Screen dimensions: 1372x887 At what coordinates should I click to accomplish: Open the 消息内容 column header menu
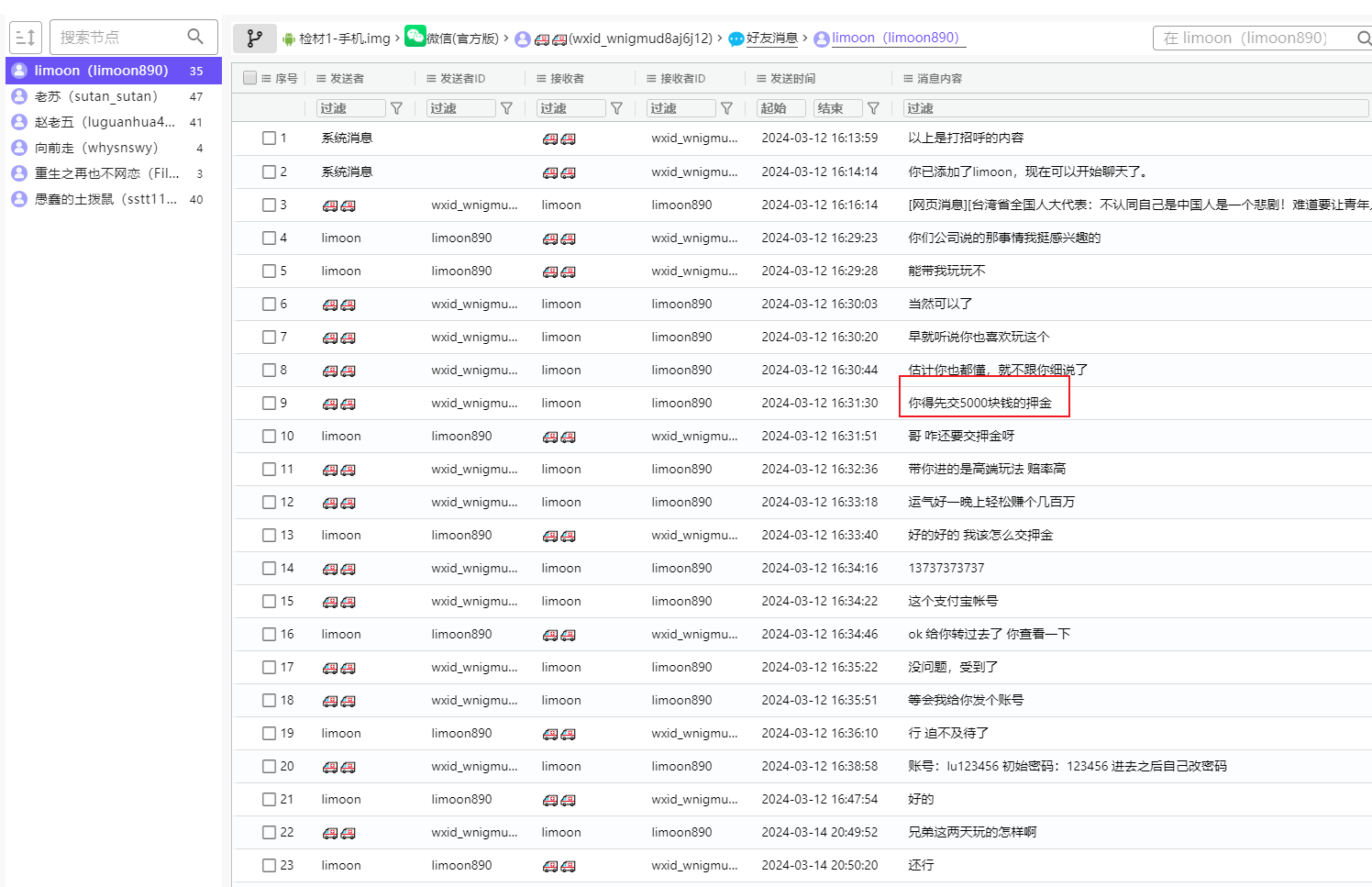pos(908,79)
